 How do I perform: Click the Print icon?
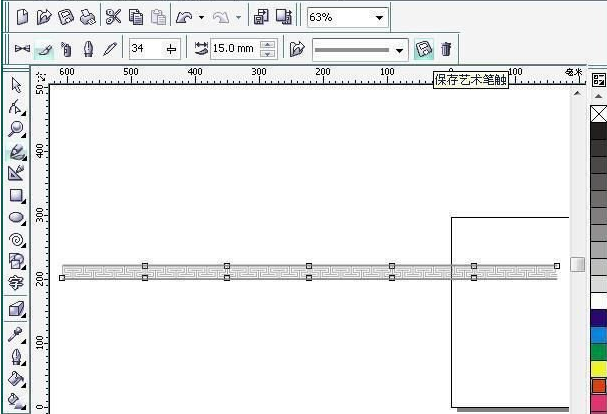point(87,17)
